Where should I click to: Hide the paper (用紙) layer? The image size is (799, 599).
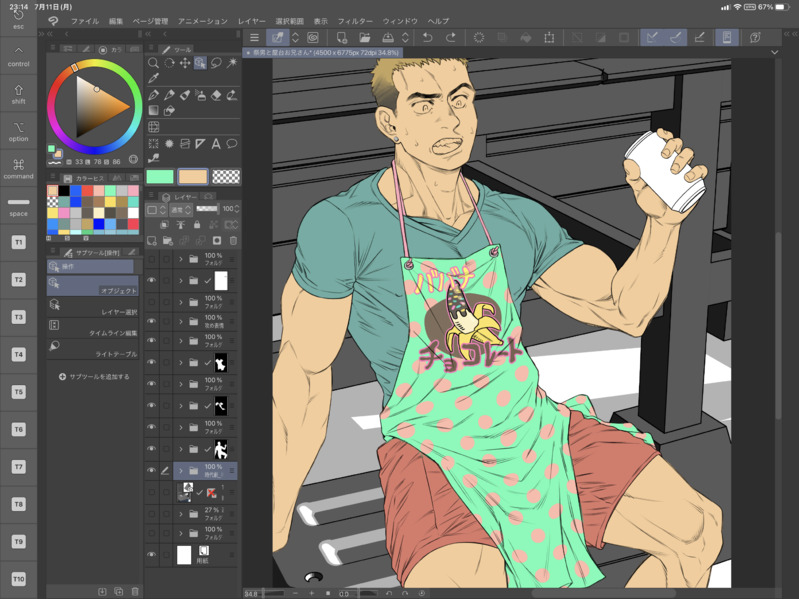[x=152, y=555]
